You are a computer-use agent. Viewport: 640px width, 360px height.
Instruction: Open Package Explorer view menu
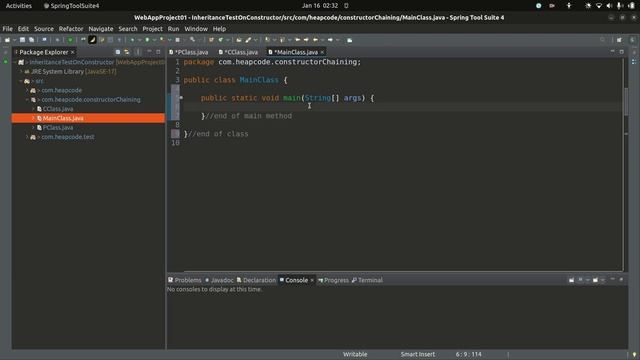pos(138,52)
